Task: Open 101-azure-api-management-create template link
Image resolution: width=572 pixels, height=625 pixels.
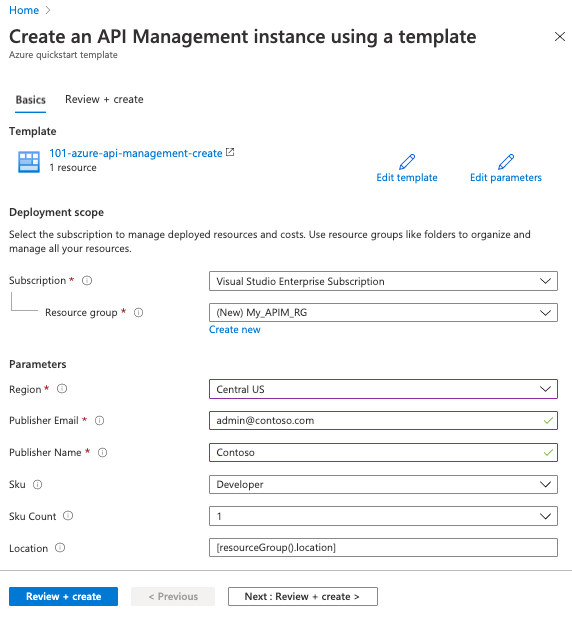Action: tap(136, 153)
